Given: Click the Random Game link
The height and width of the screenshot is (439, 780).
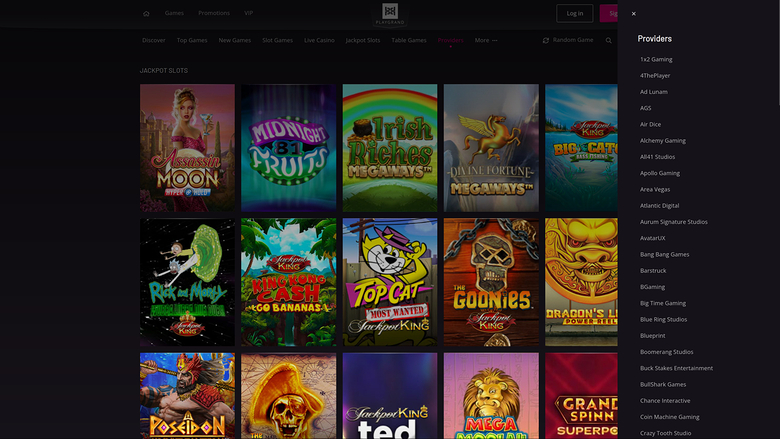Looking at the screenshot, I should (x=573, y=40).
